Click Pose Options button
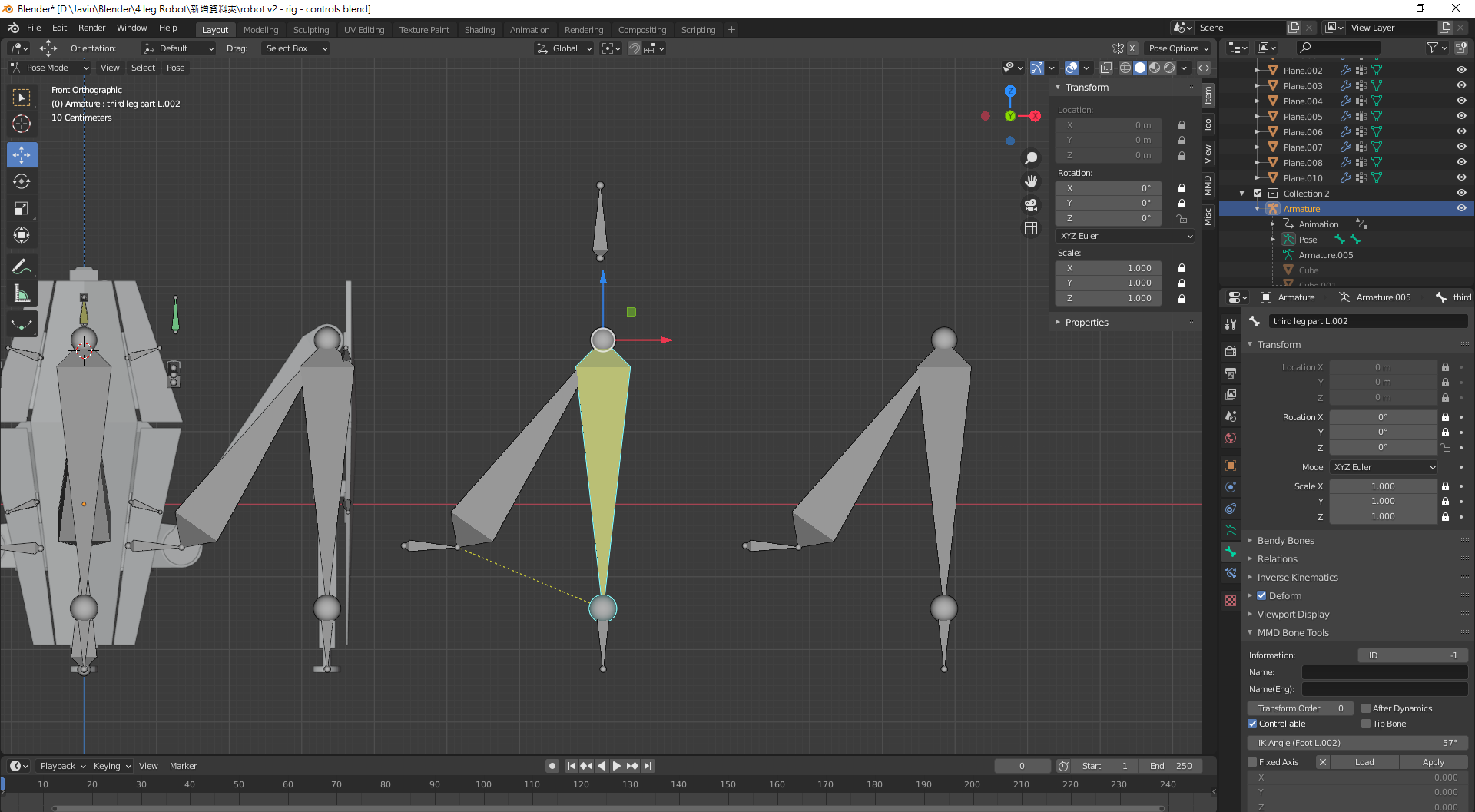 [1178, 48]
